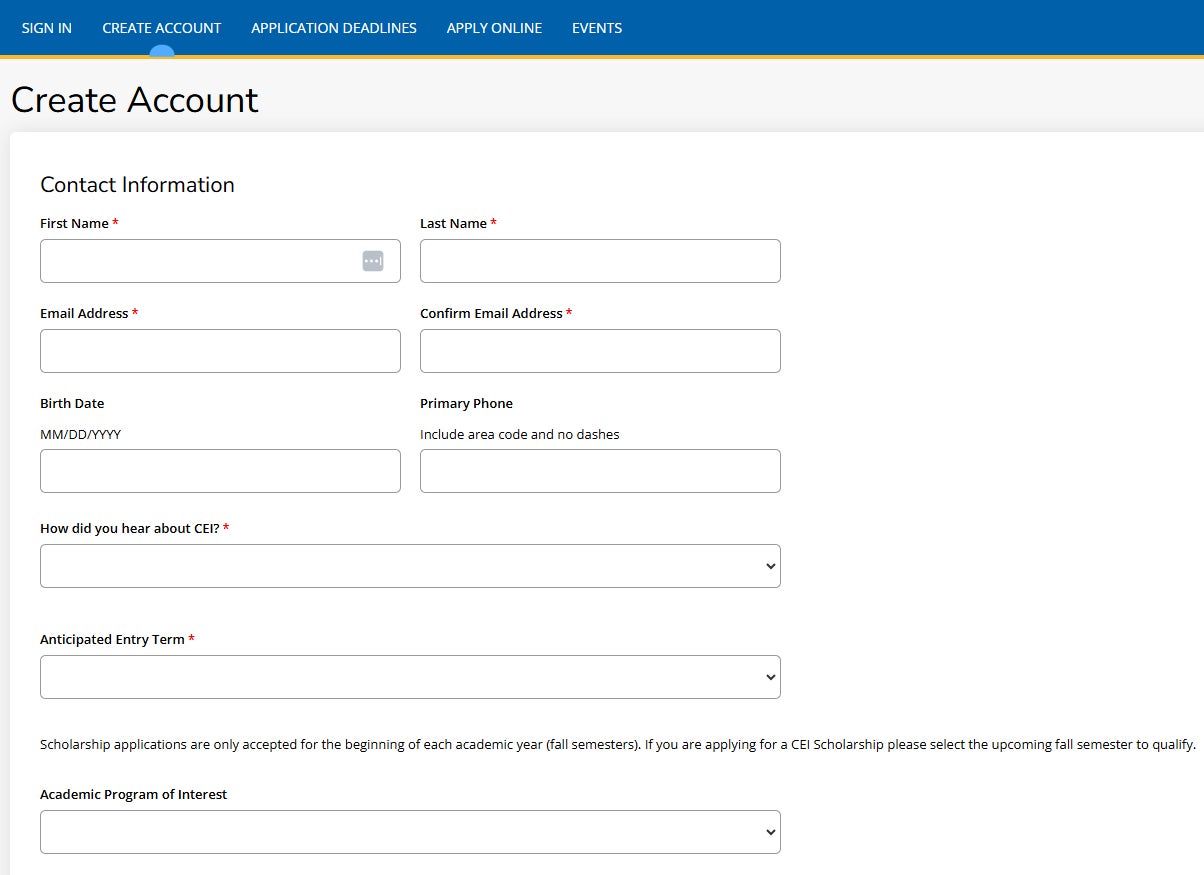
Task: Focus the Primary Phone input
Action: 600,470
